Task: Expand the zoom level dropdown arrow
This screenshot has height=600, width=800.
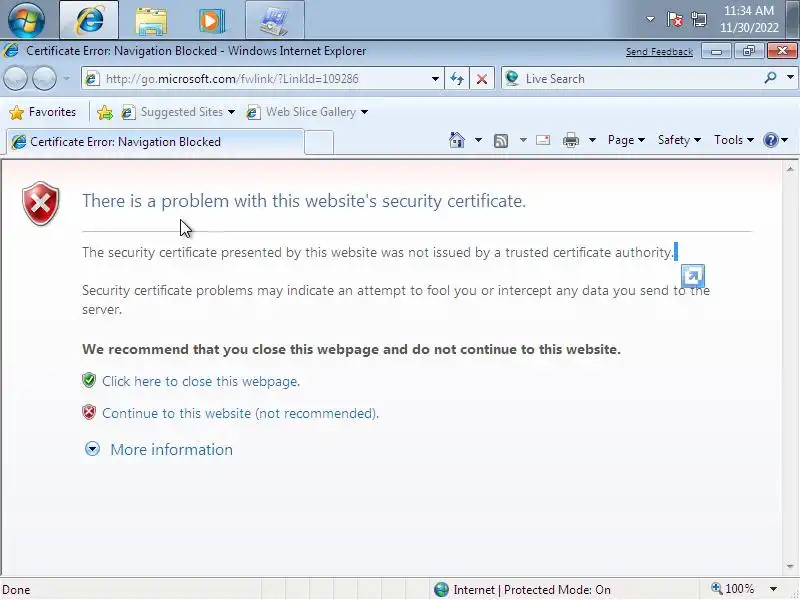Action: click(x=773, y=589)
